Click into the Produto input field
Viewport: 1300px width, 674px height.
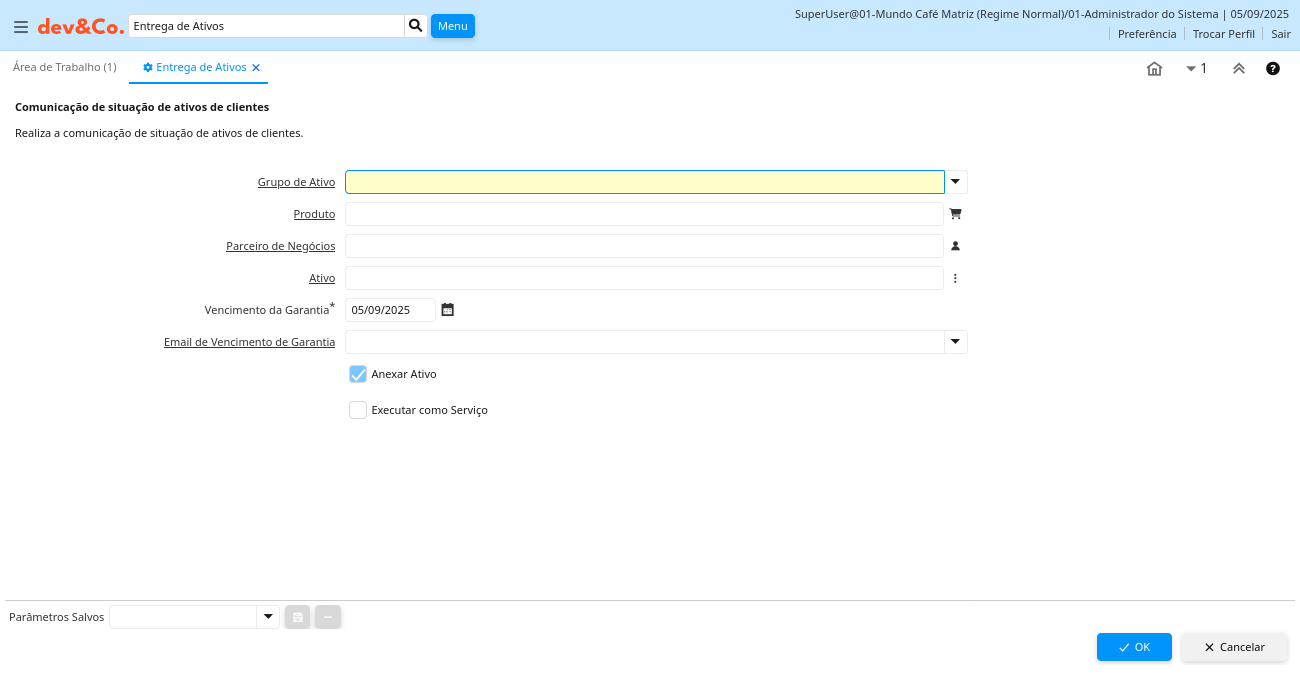click(644, 214)
